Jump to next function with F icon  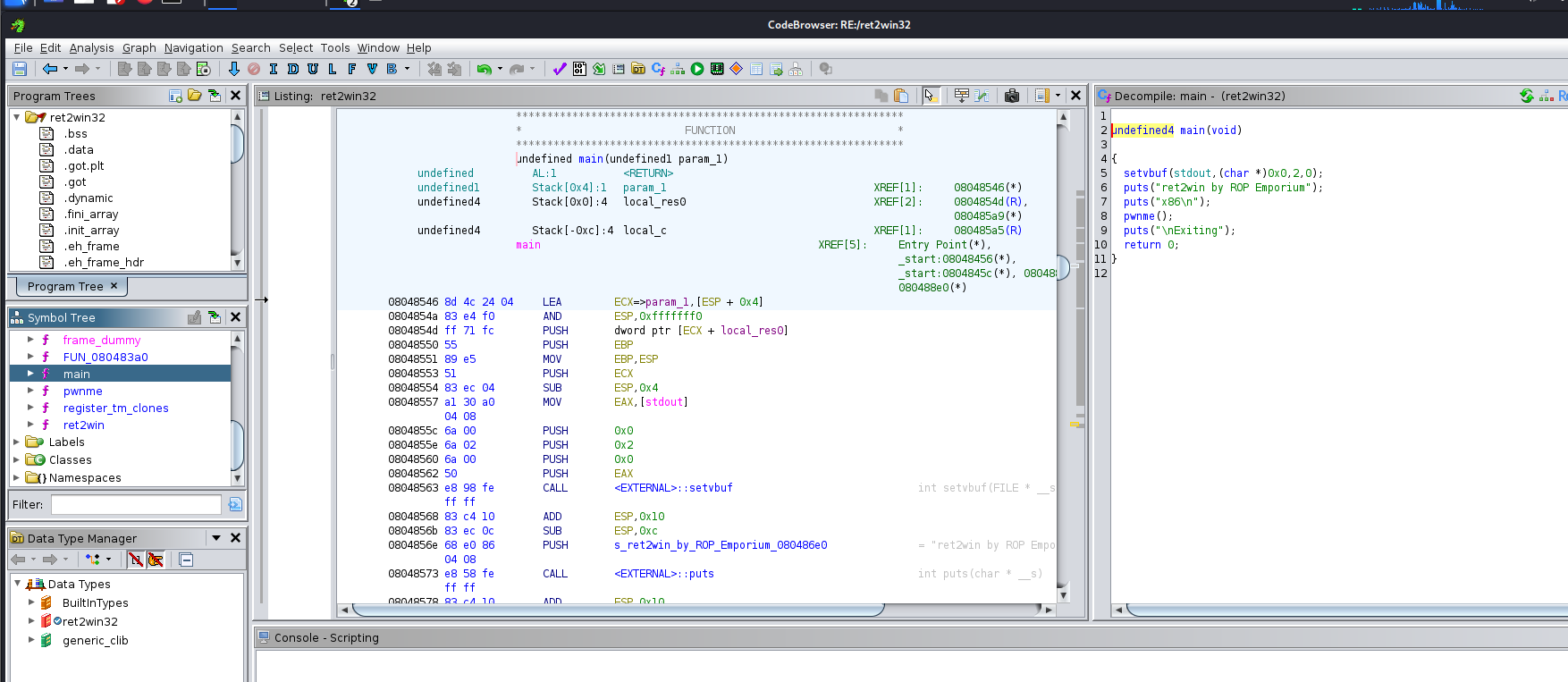click(352, 69)
